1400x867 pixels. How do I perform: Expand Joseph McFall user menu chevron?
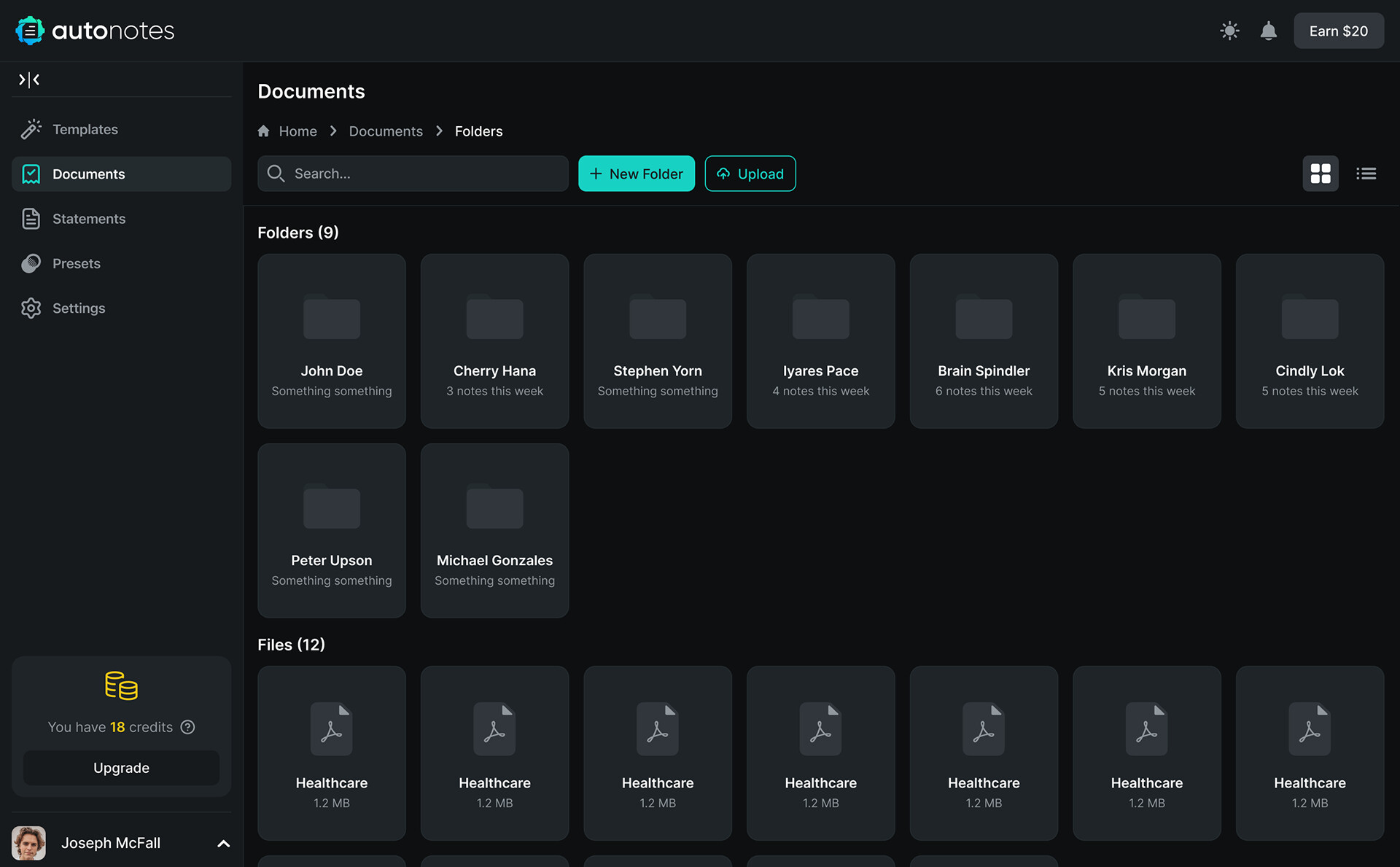point(223,844)
